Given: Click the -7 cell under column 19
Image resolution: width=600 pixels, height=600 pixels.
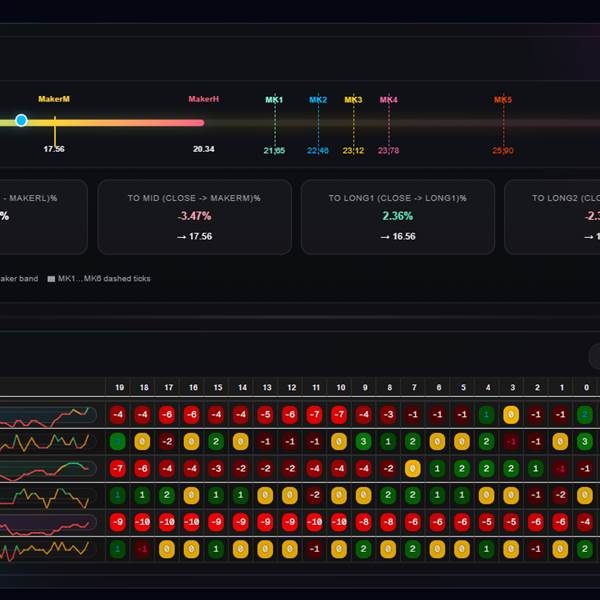Looking at the screenshot, I should [118, 468].
